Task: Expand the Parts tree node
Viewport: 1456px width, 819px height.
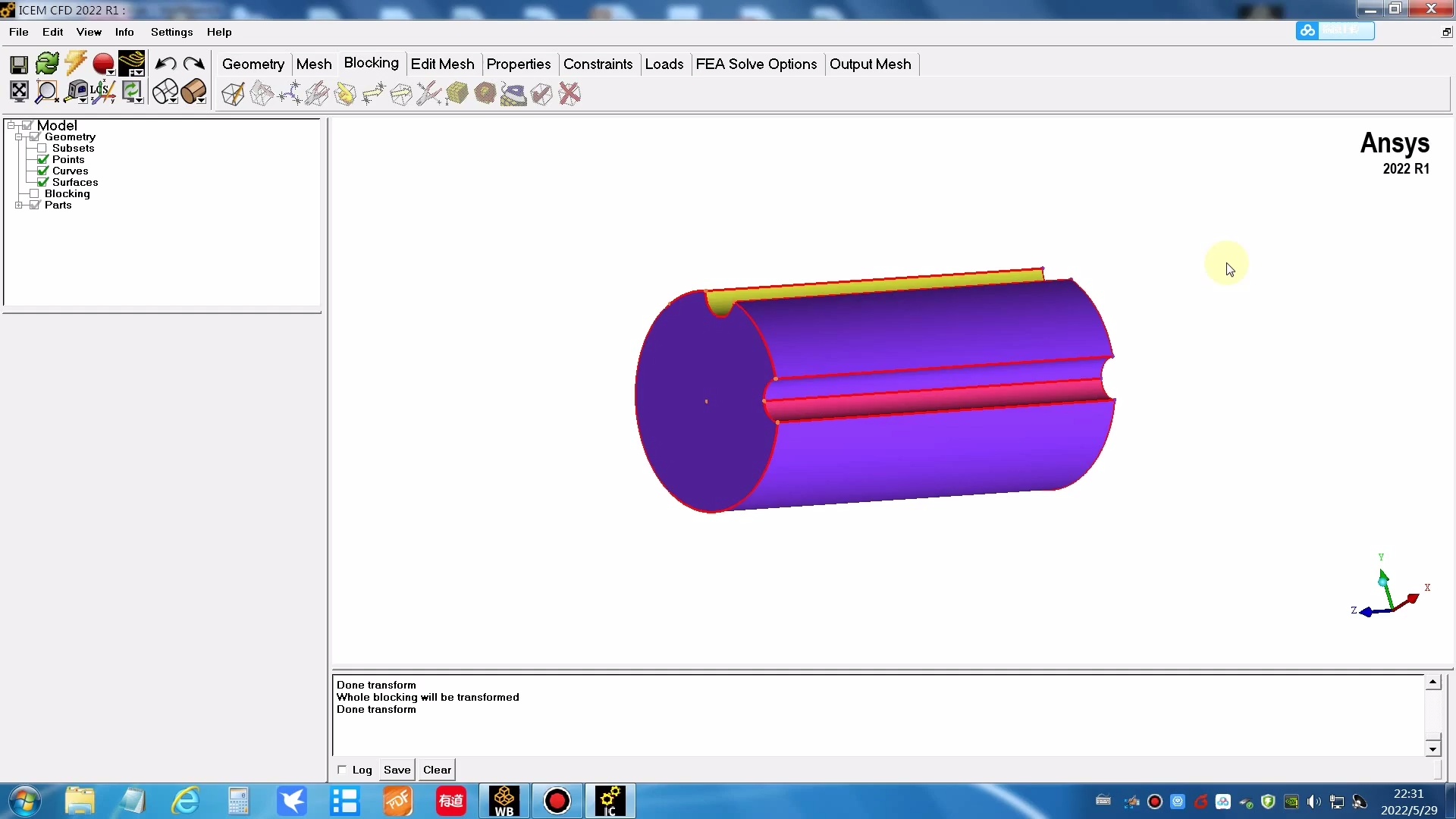Action: coord(19,206)
